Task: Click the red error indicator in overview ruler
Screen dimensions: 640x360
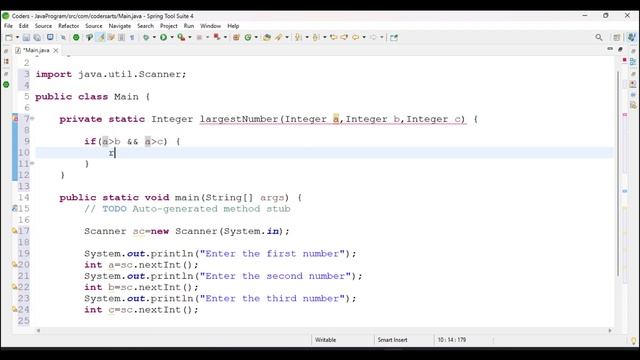Action: click(x=624, y=60)
